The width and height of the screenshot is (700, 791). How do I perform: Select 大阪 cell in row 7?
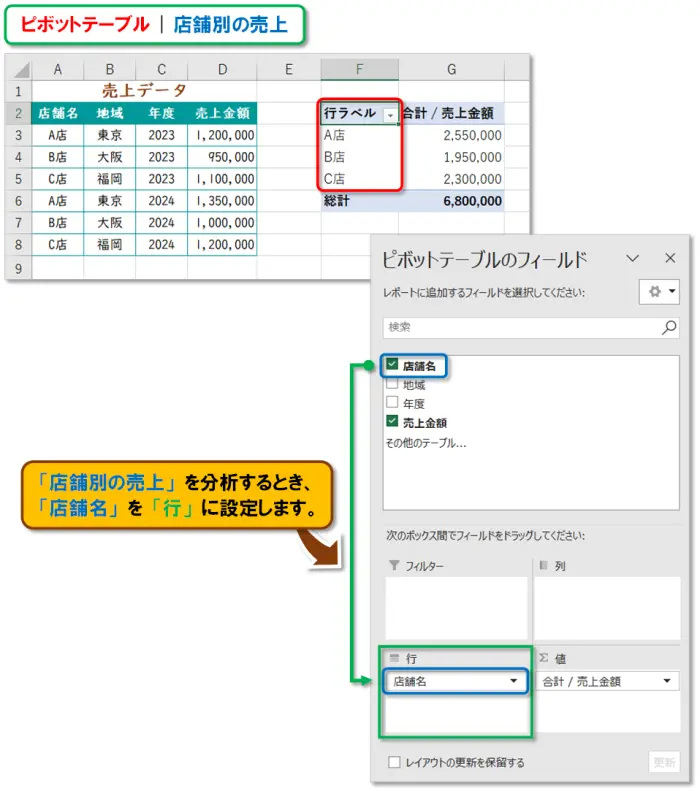pos(109,222)
